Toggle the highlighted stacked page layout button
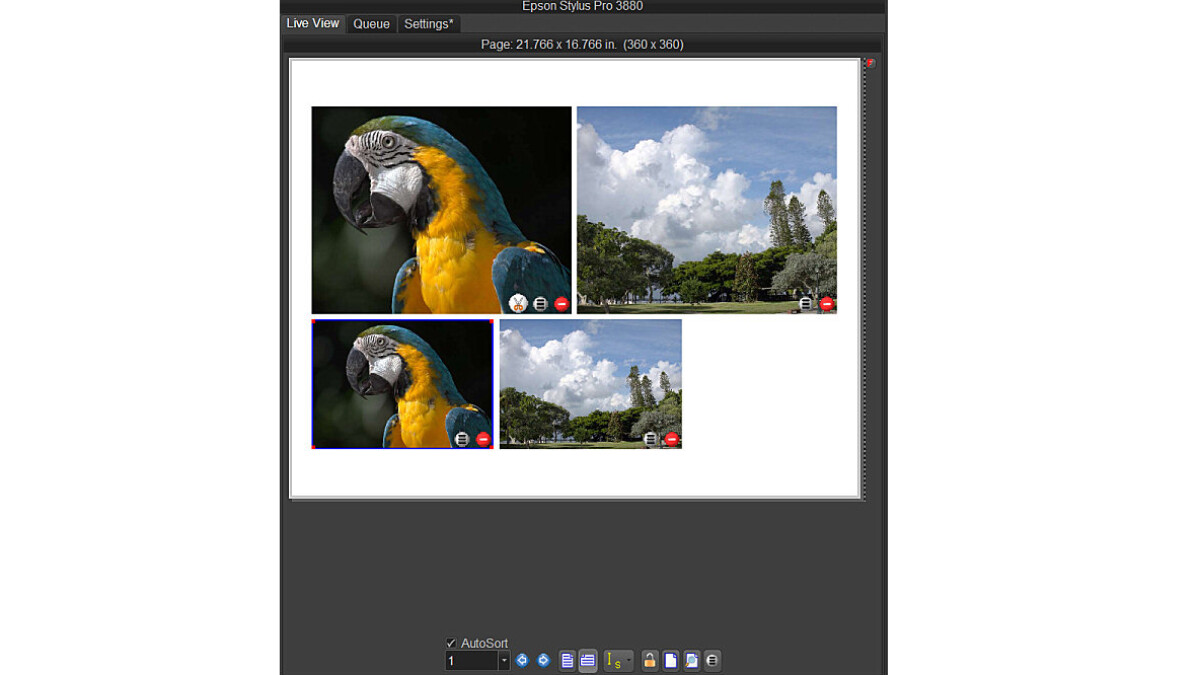 pos(588,660)
